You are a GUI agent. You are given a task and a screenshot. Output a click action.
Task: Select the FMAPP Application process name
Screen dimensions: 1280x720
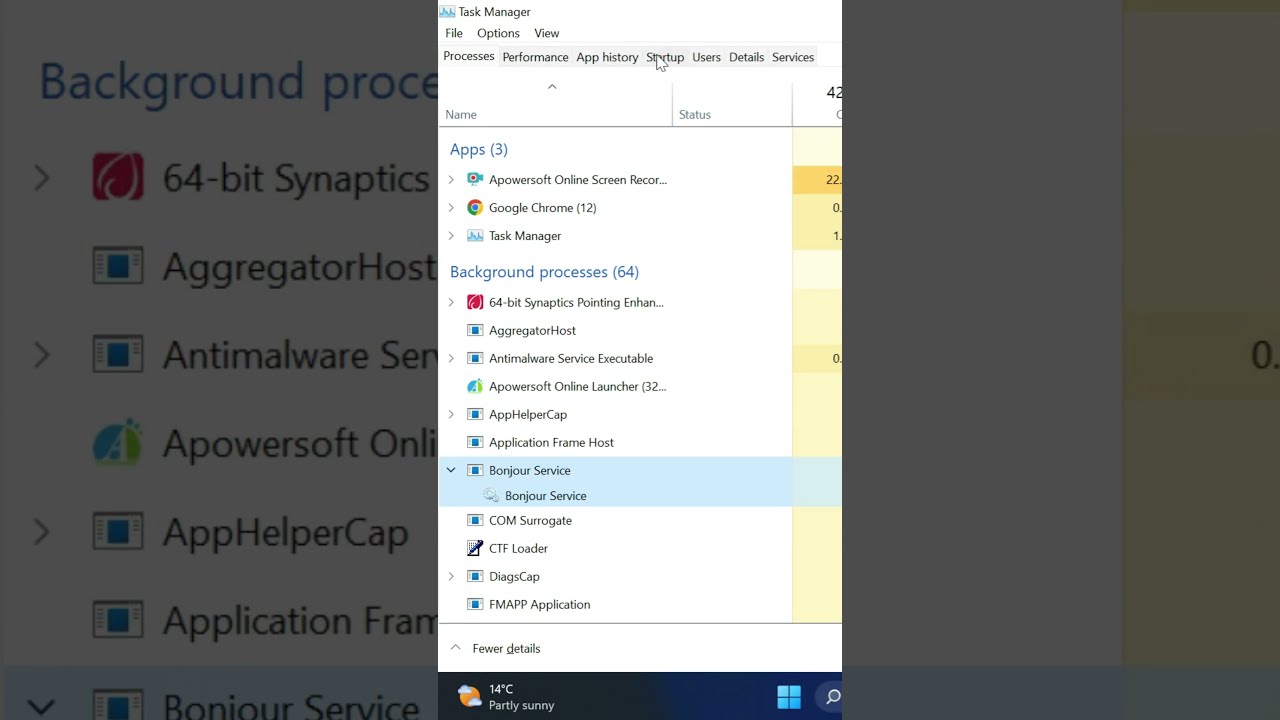coord(539,604)
